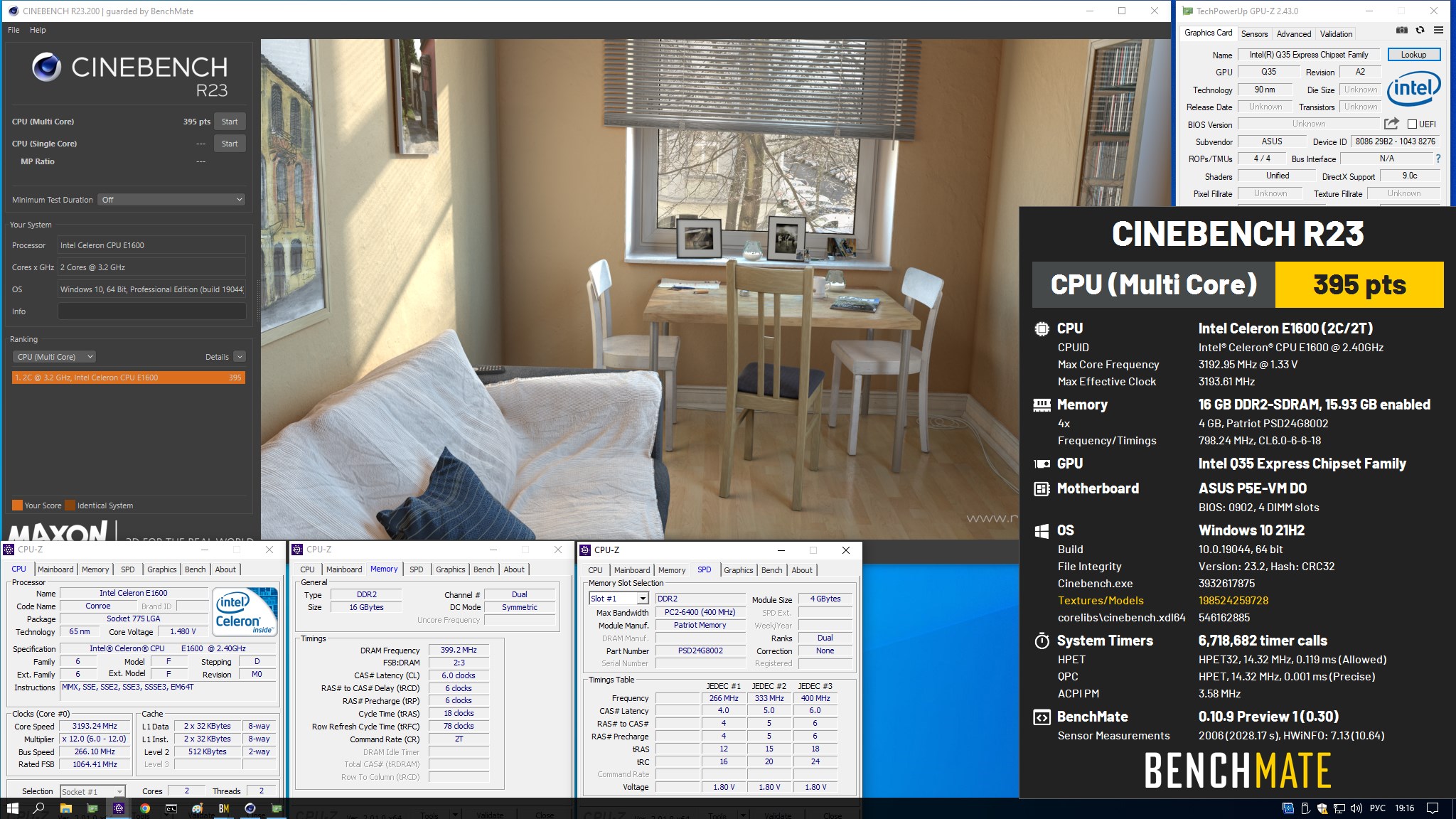Screen dimensions: 1456x819
Task: Open Google Chrome from the taskbar
Action: (x=145, y=808)
